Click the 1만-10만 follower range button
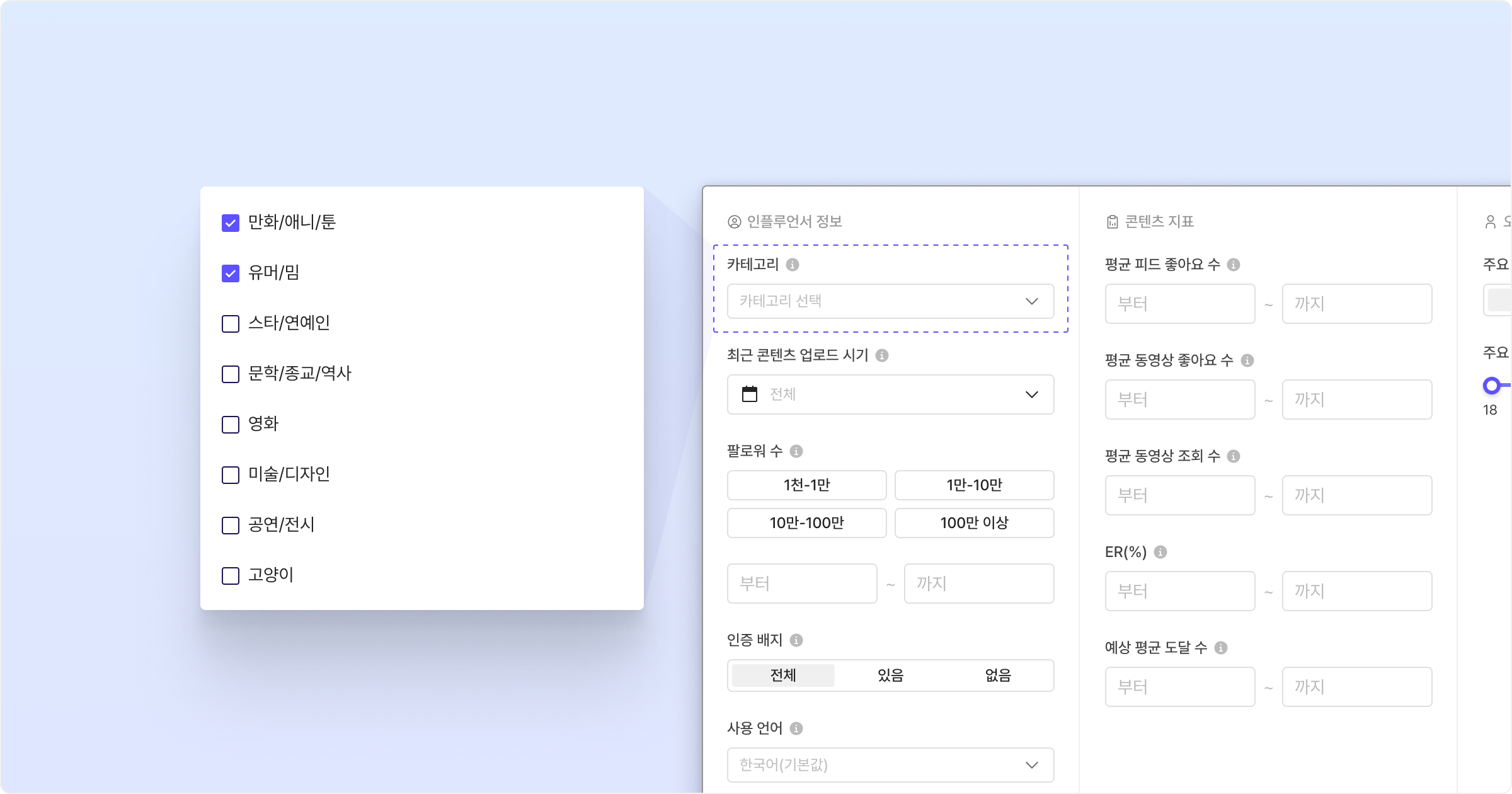The image size is (1512, 794). coord(974,485)
